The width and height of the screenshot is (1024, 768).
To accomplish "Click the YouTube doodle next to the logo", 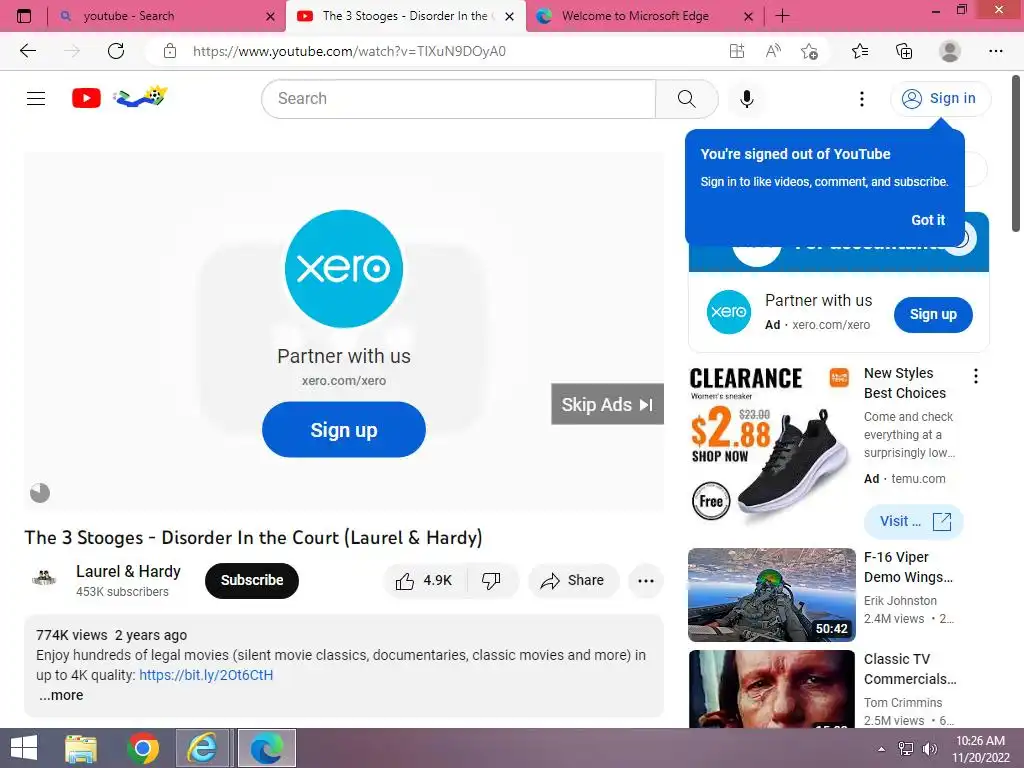I will click(140, 97).
